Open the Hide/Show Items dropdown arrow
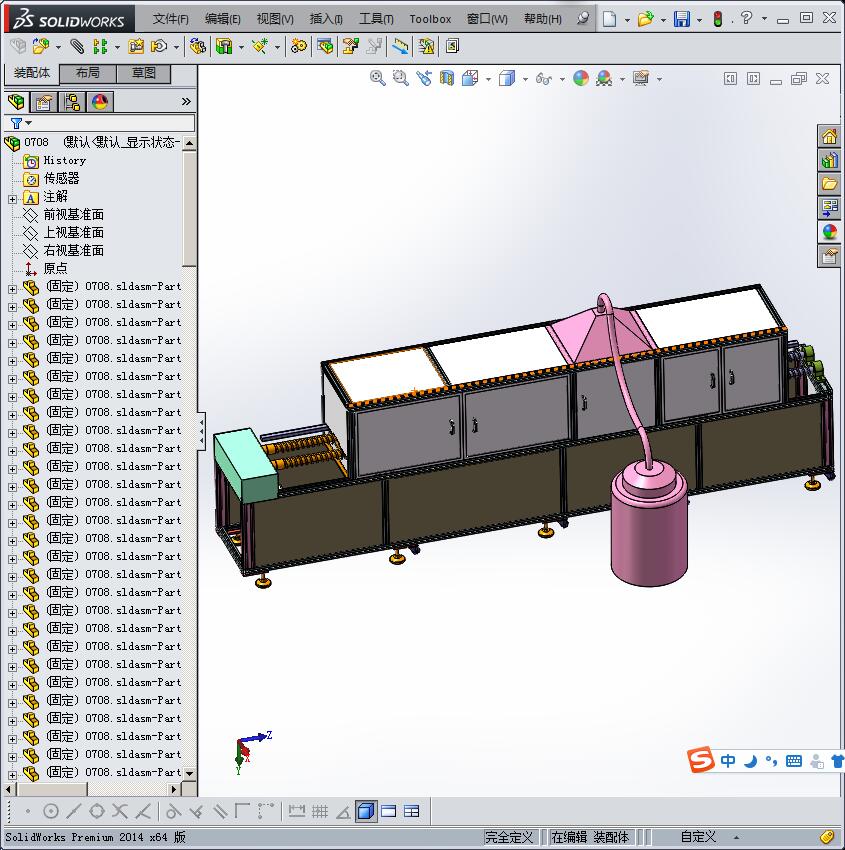Screen dimensions: 845x850 coord(562,79)
